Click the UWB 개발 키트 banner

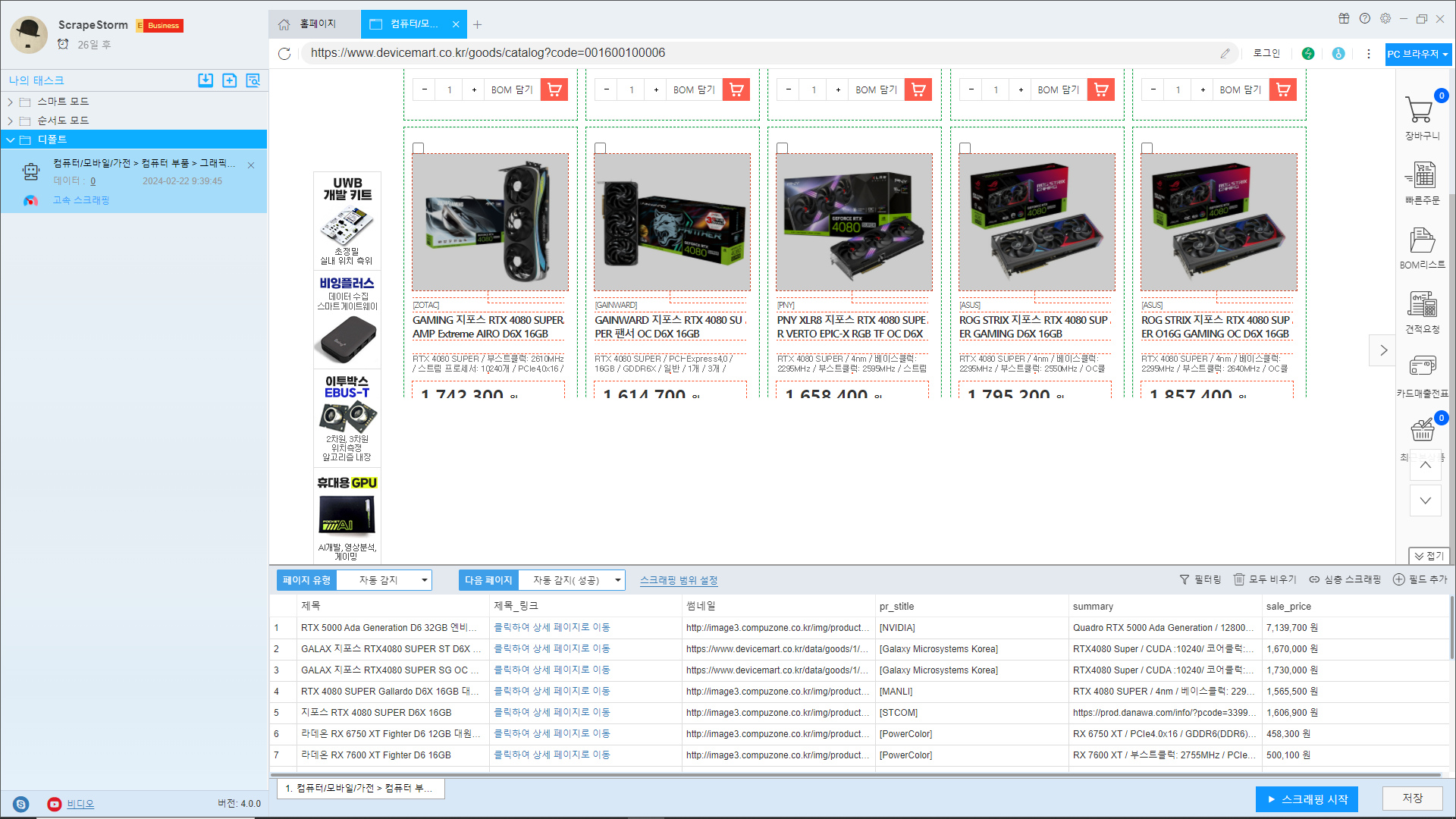coord(347,221)
